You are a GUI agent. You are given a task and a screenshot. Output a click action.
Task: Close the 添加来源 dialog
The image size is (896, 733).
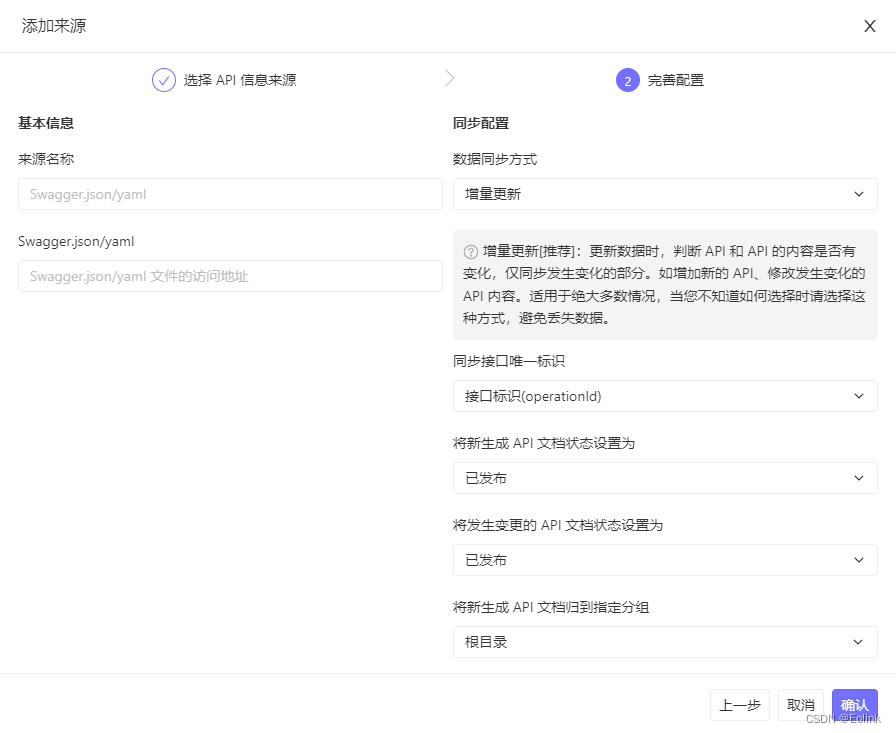coord(870,26)
